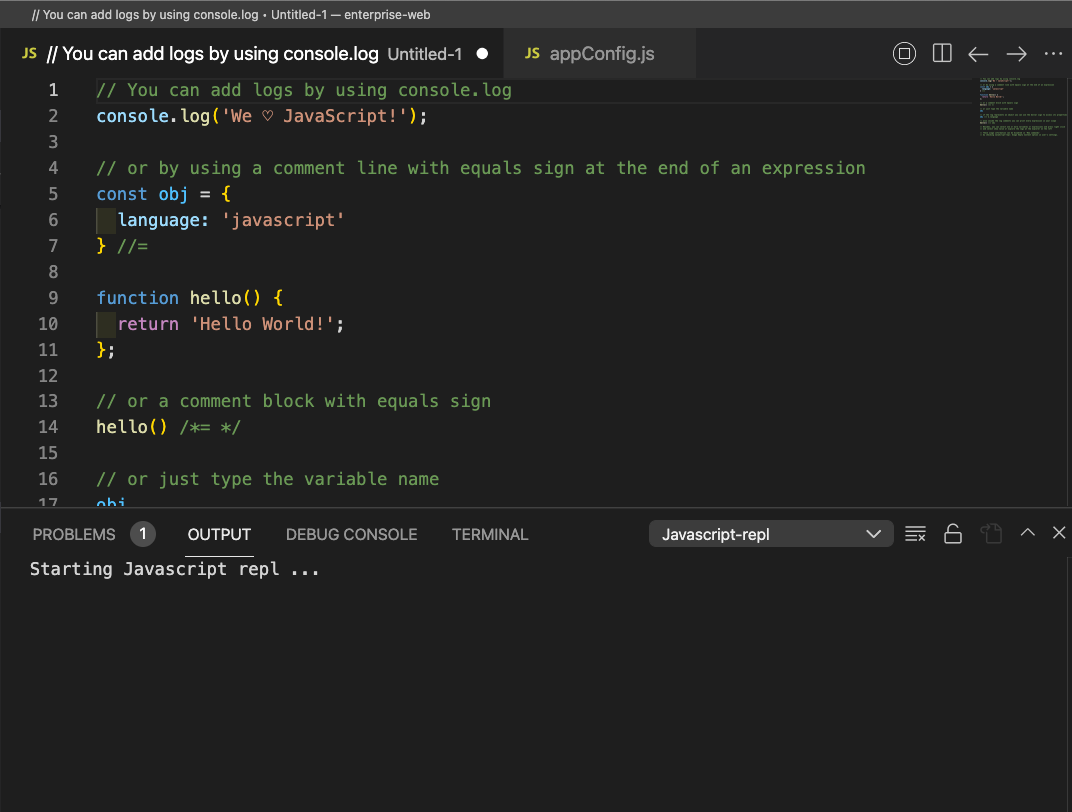Open the Javascript-repl channel dropdown
Image resolution: width=1072 pixels, height=812 pixels.
[770, 533]
